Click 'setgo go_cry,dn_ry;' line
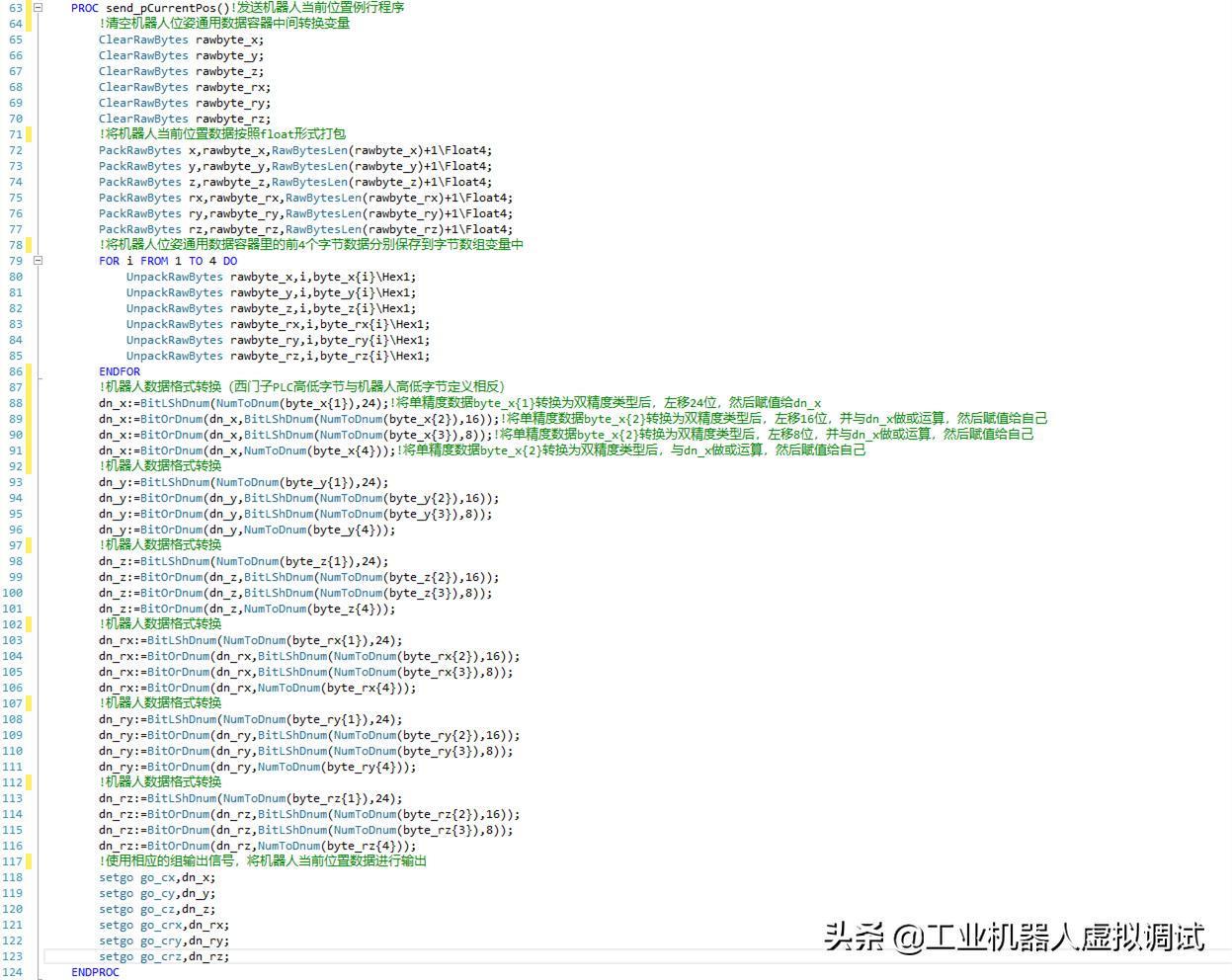This screenshot has width=1232, height=980. [164, 940]
